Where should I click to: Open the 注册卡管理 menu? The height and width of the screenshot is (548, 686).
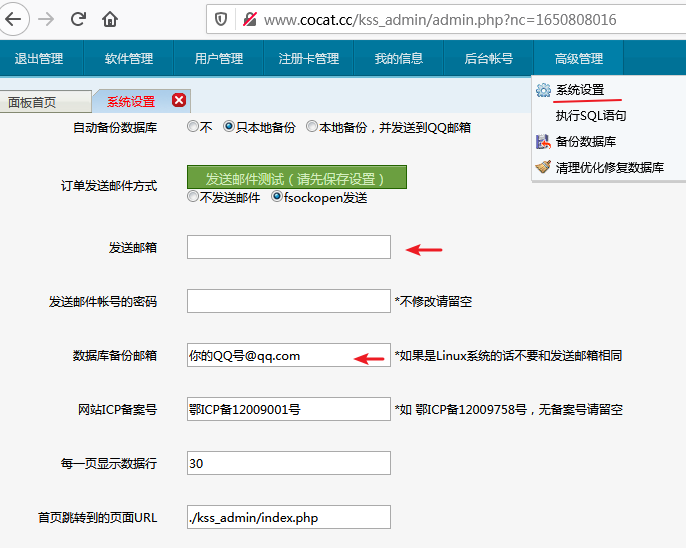point(309,58)
